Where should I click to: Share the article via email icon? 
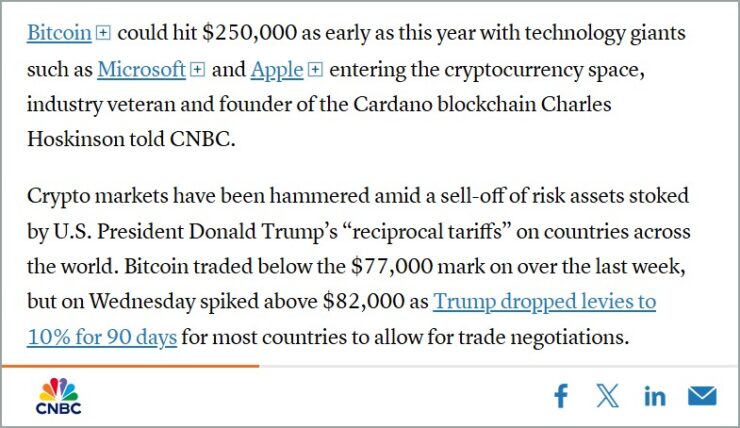click(x=702, y=396)
